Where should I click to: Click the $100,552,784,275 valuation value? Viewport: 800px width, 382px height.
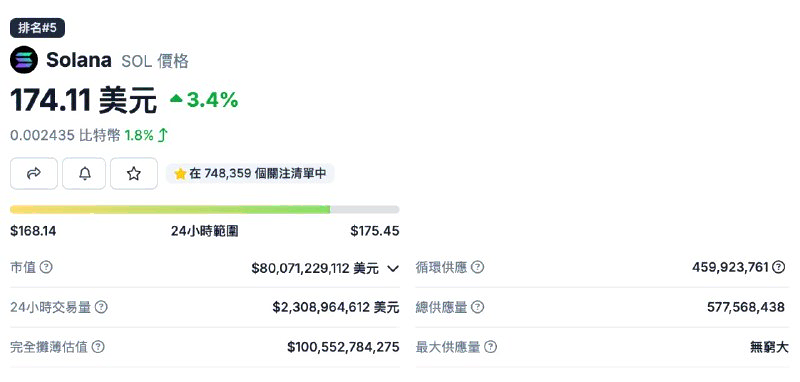tap(343, 347)
